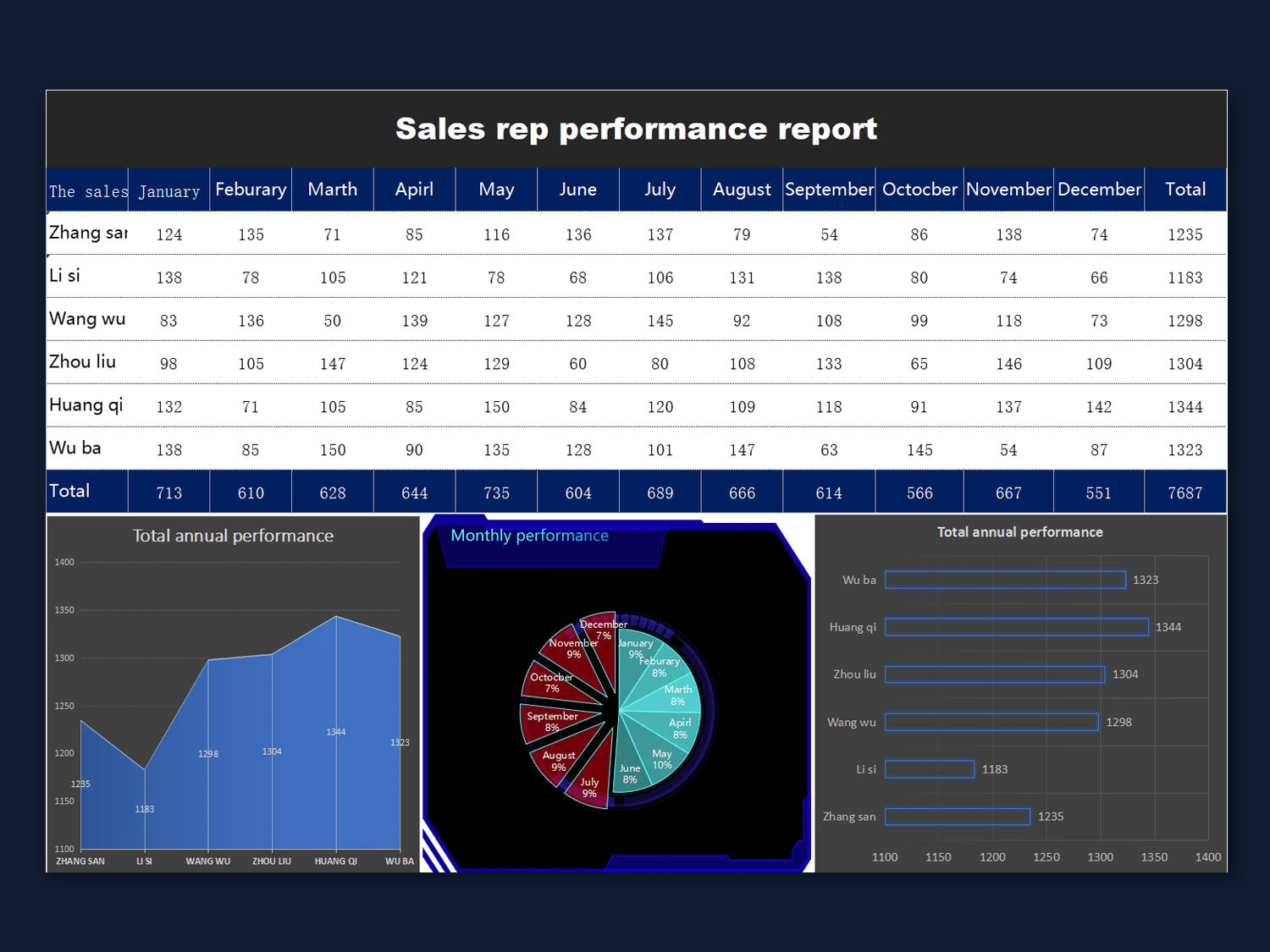Click the 1400 axis label on the bar chart
This screenshot has width=1270, height=952.
pos(1208,856)
